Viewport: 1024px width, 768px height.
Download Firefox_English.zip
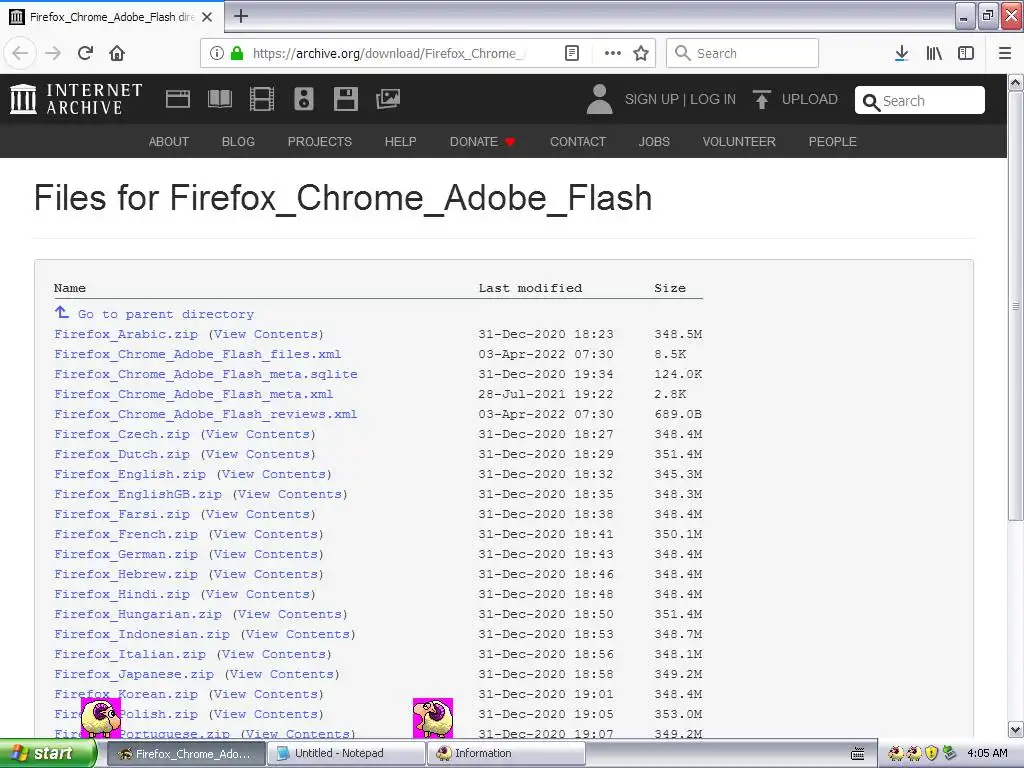[130, 474]
